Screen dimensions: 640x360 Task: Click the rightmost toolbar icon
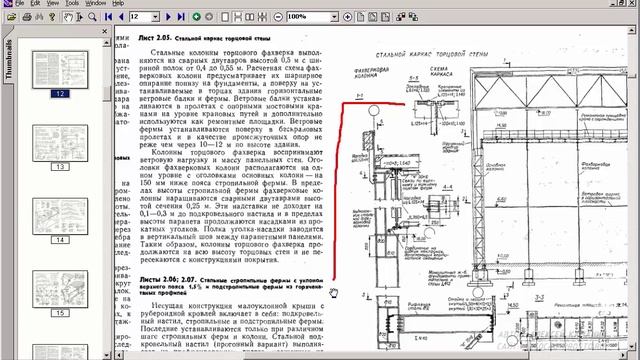[413, 17]
